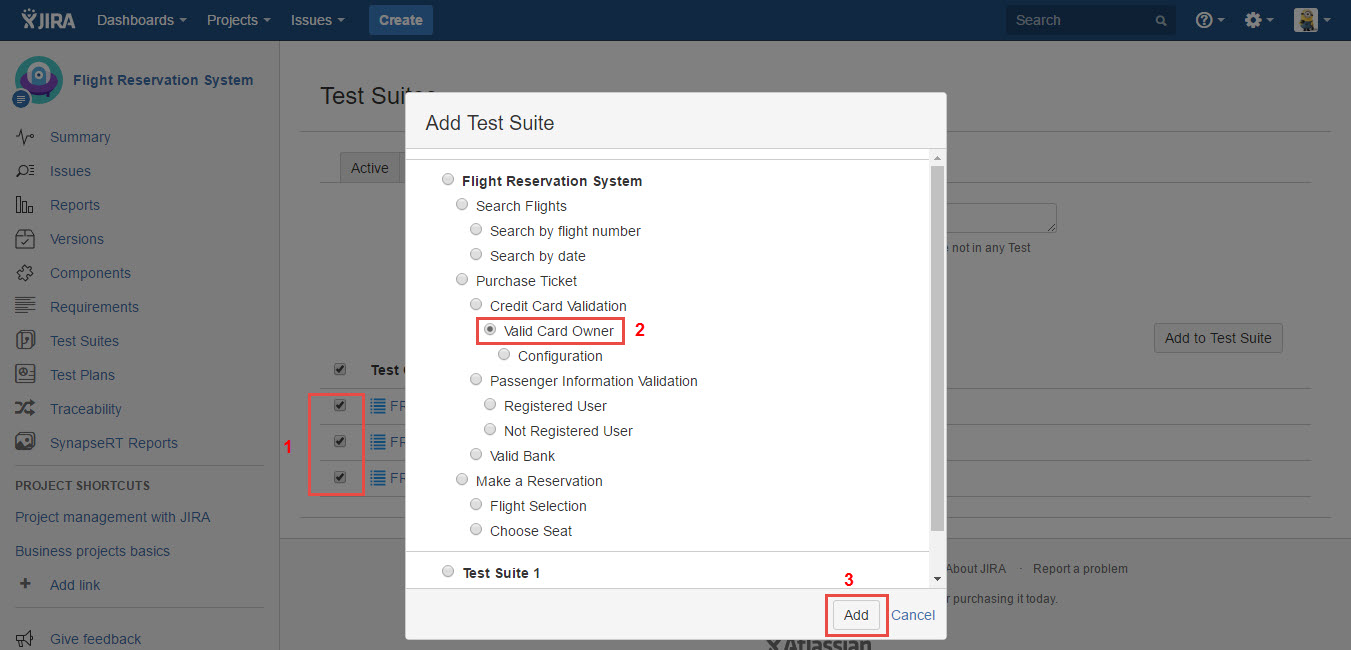The image size is (1351, 650).
Task: Select the Valid Card Owner radio button
Action: pos(490,330)
